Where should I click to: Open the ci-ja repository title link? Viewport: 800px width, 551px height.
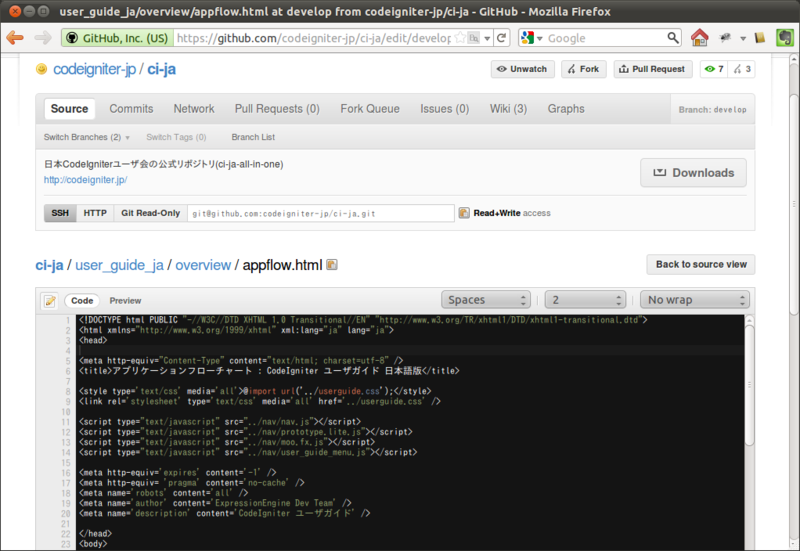(x=162, y=69)
